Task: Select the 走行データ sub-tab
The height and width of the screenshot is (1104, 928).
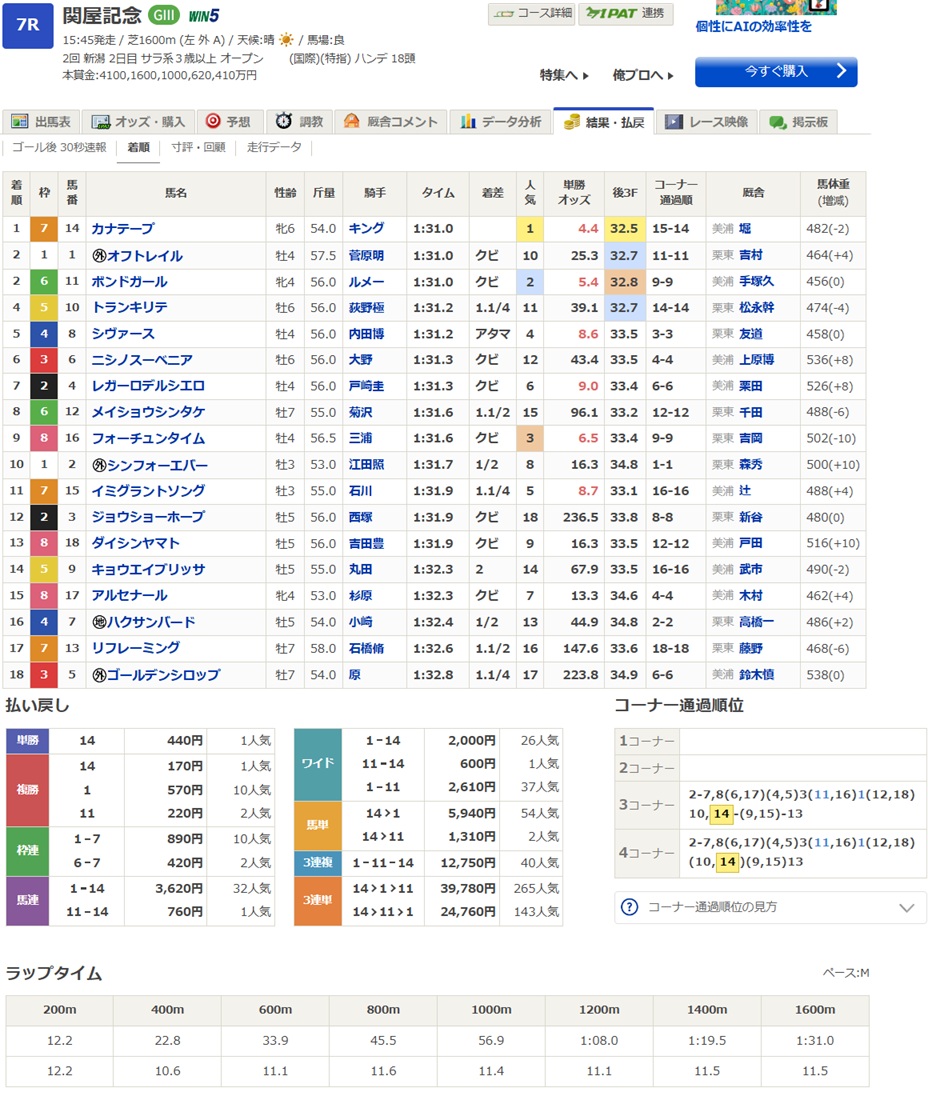Action: coord(274,147)
